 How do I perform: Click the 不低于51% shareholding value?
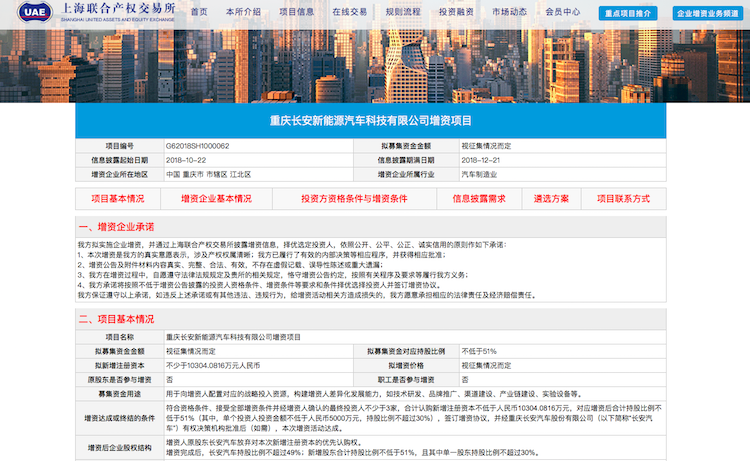479,351
